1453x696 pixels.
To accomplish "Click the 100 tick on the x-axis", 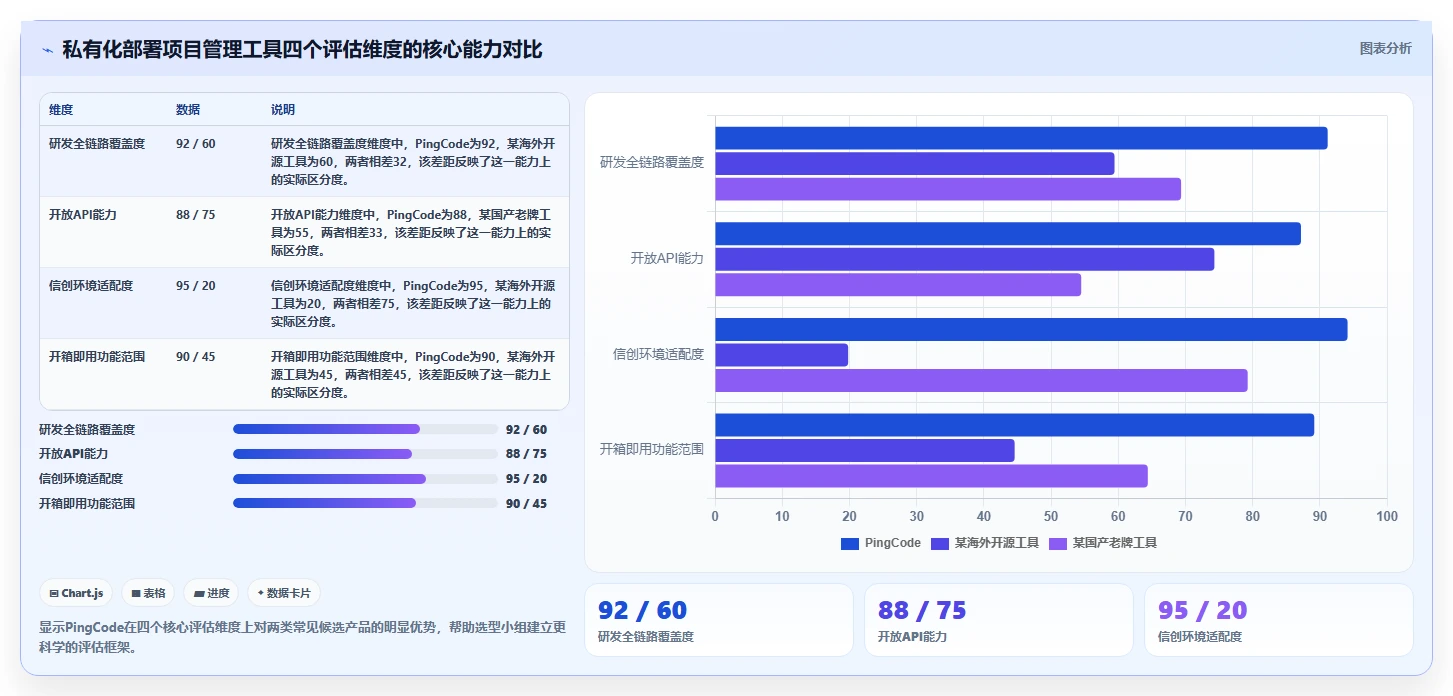I will point(1387,516).
